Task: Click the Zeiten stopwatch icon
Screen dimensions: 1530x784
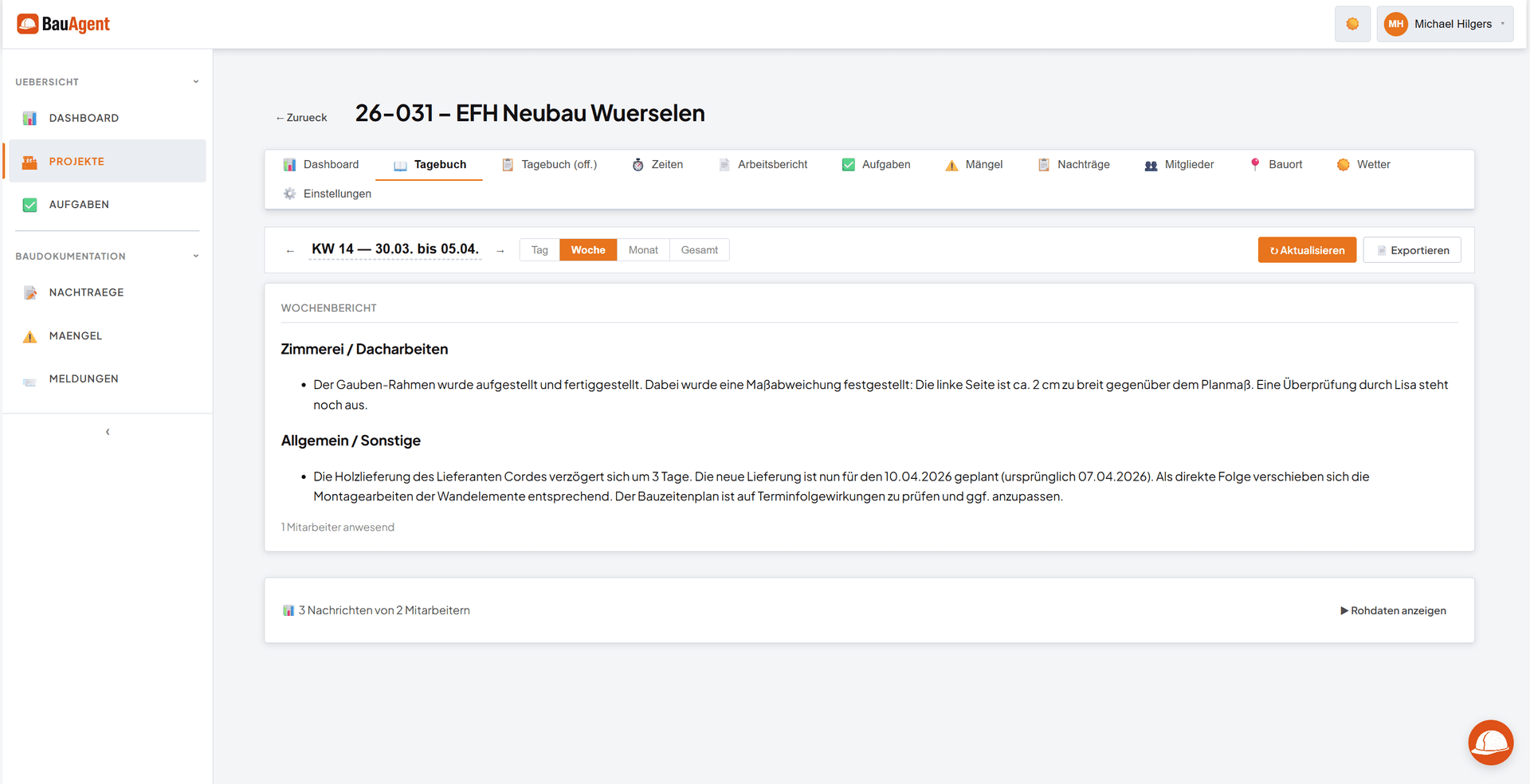Action: (638, 164)
